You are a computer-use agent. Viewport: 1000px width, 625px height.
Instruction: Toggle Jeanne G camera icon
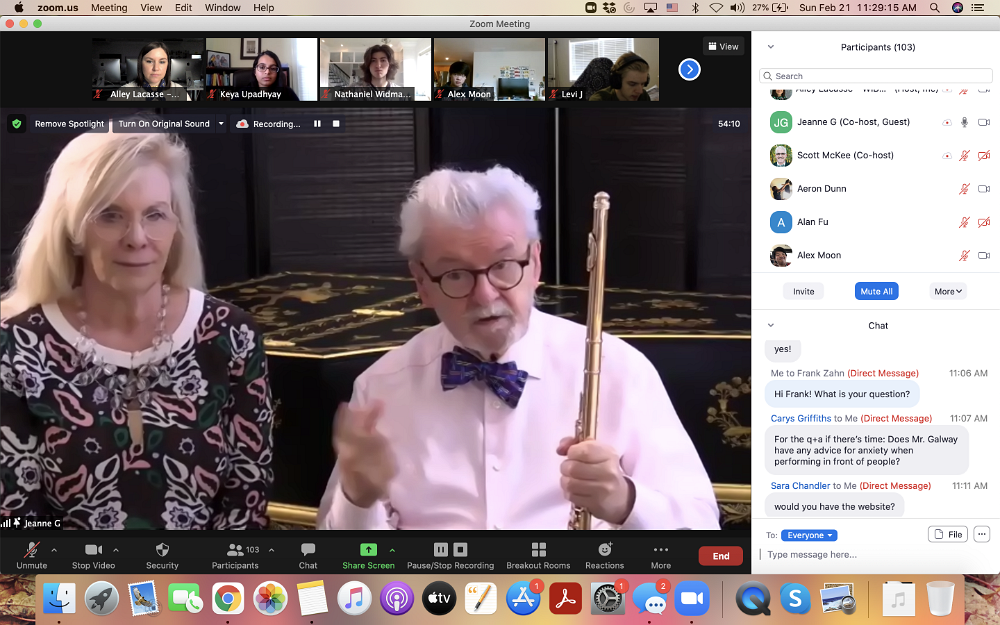[983, 122]
